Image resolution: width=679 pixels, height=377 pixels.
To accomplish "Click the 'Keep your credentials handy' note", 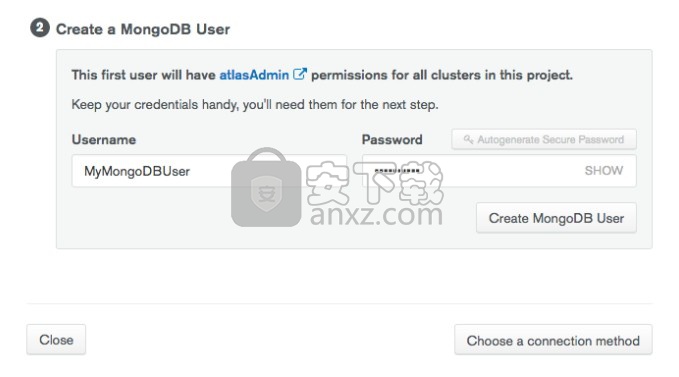I will click(x=255, y=105).
